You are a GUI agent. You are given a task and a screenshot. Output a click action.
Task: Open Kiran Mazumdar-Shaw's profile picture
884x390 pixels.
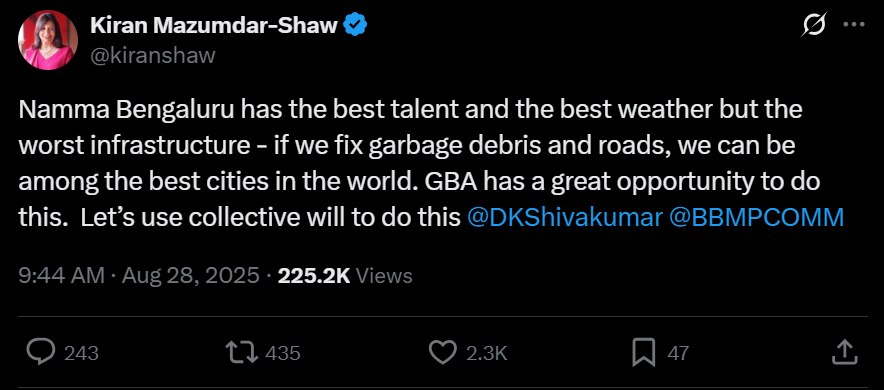click(x=48, y=40)
